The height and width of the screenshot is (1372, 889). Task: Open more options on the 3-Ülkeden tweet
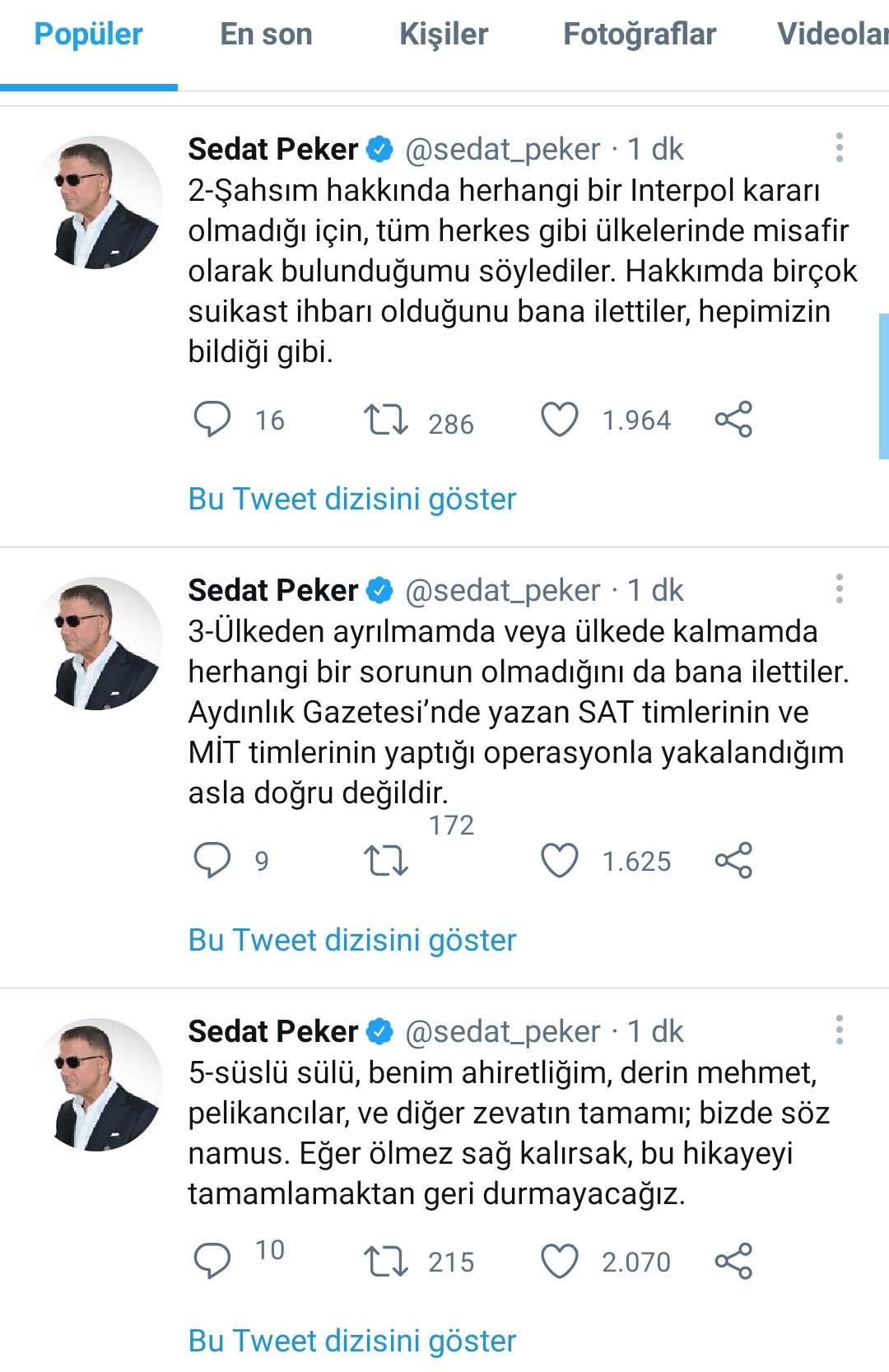coord(839,588)
